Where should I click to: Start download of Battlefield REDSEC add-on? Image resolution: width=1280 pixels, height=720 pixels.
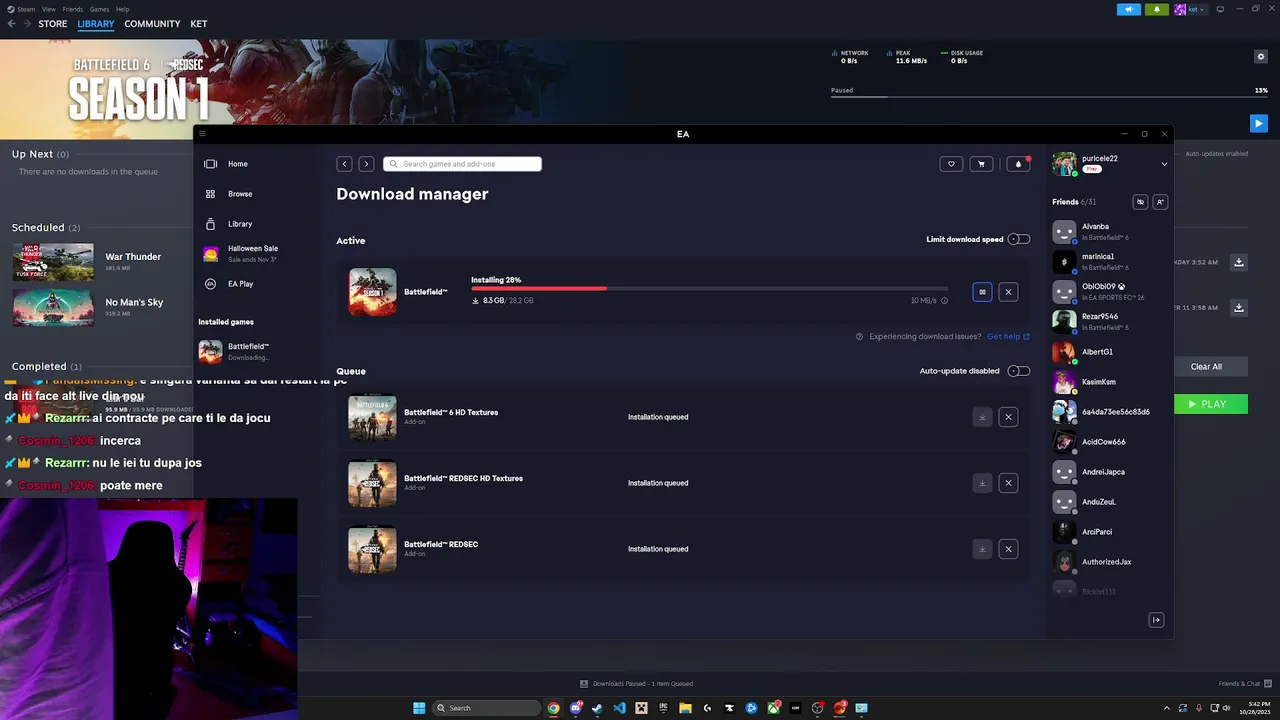982,549
